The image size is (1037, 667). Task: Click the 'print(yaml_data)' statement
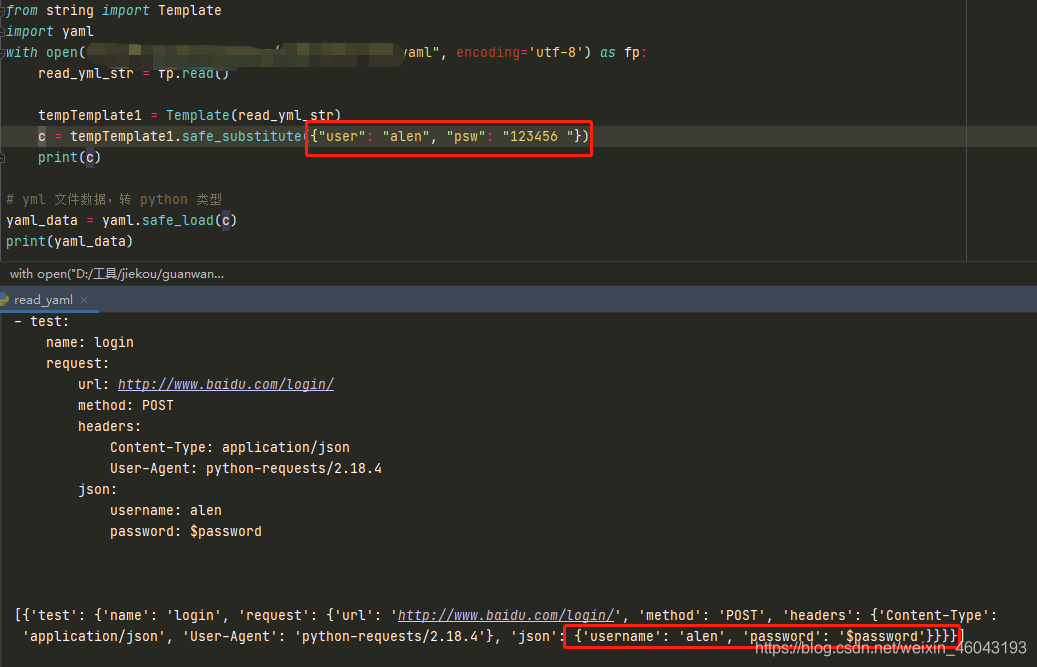(69, 241)
